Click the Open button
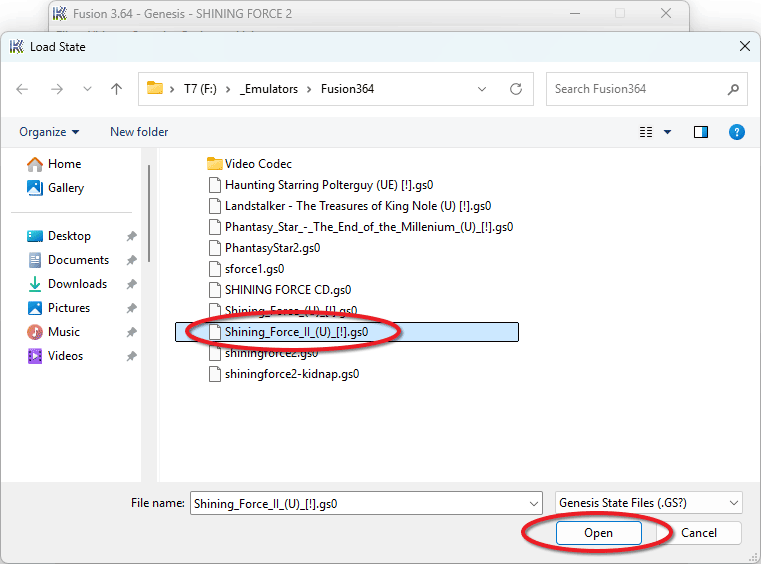Image resolution: width=761 pixels, height=564 pixels. [598, 533]
